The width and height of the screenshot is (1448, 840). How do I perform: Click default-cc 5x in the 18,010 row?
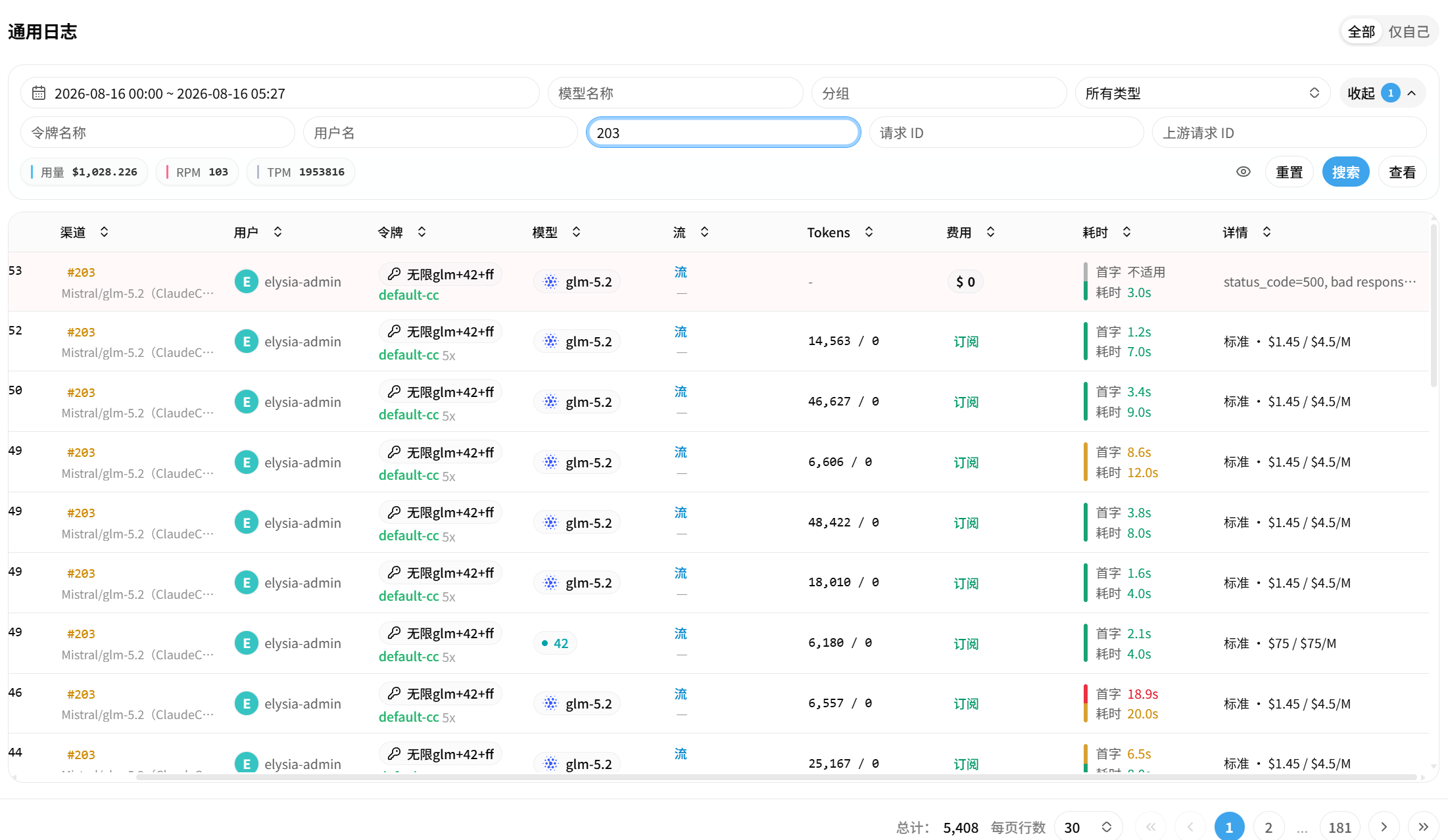(417, 596)
